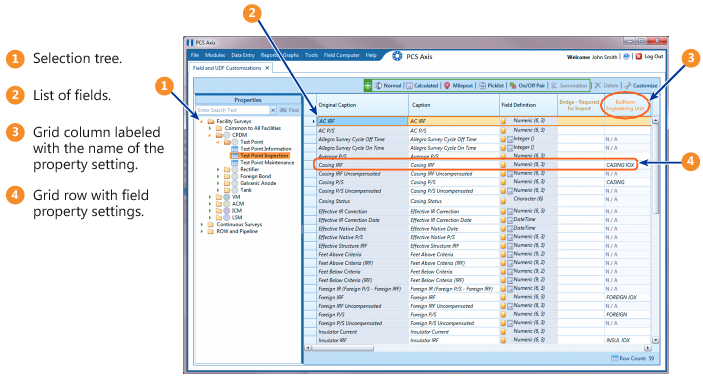The image size is (703, 376).
Task: Expand the Common to All Facilities node
Action: 210,128
